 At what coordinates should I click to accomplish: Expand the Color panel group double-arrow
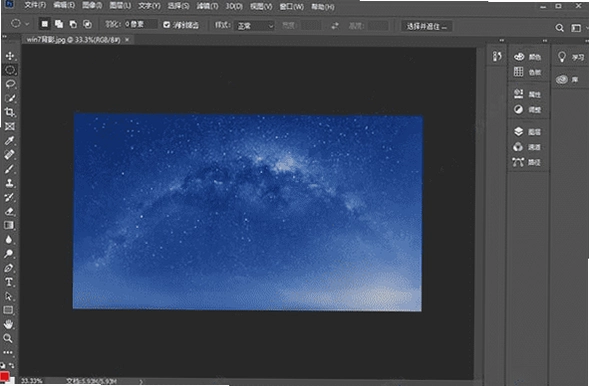coord(545,41)
